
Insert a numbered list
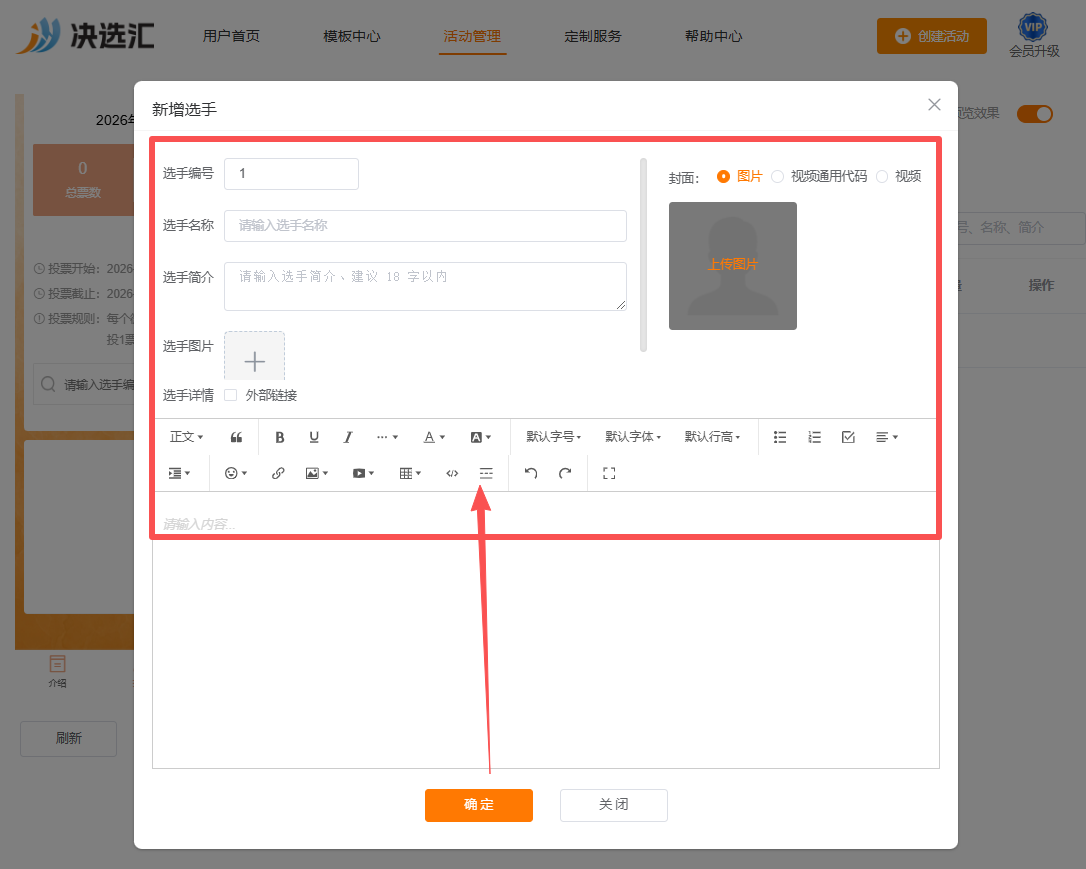pos(814,437)
